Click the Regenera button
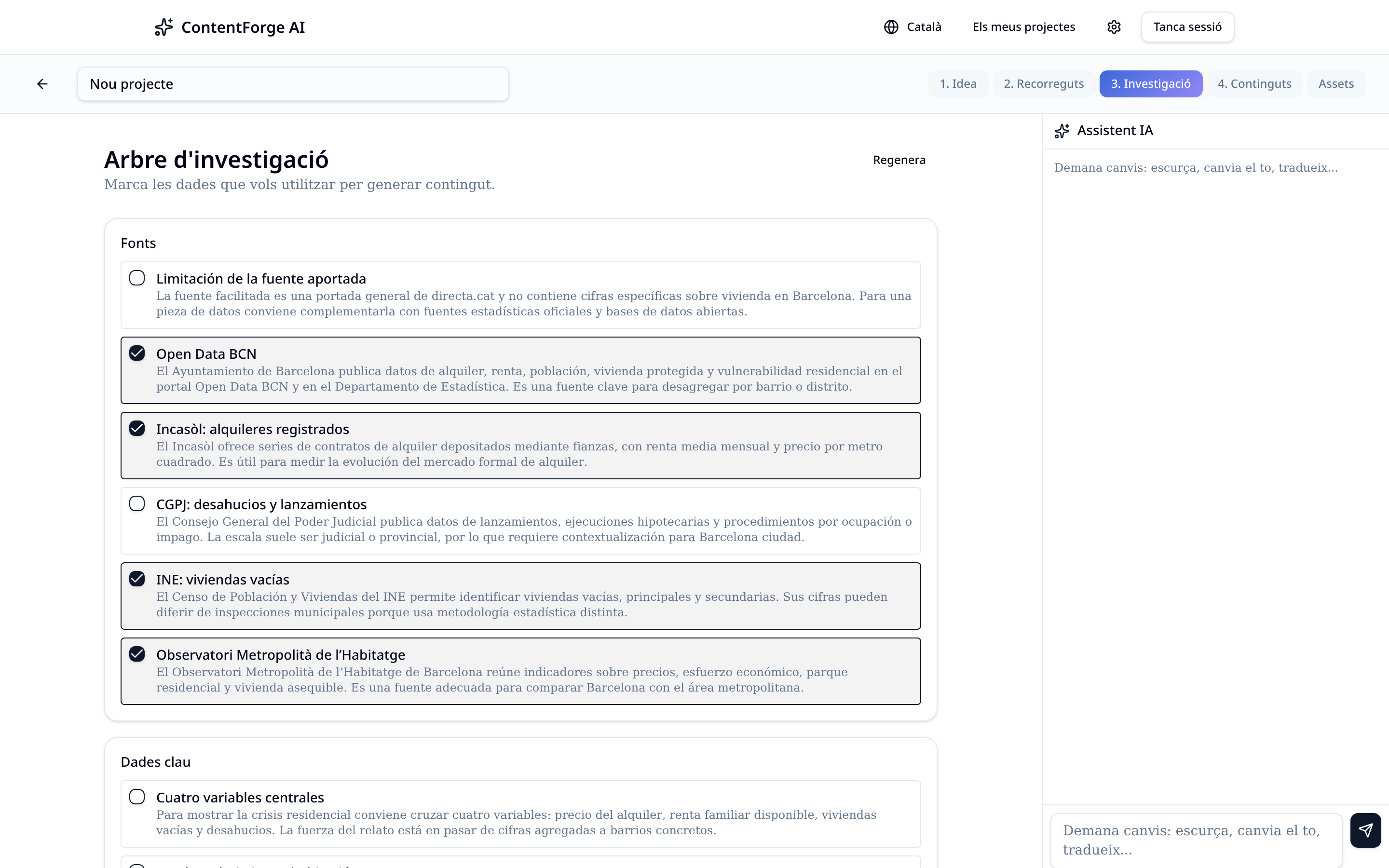Screen dimensions: 1389x868 (899, 160)
